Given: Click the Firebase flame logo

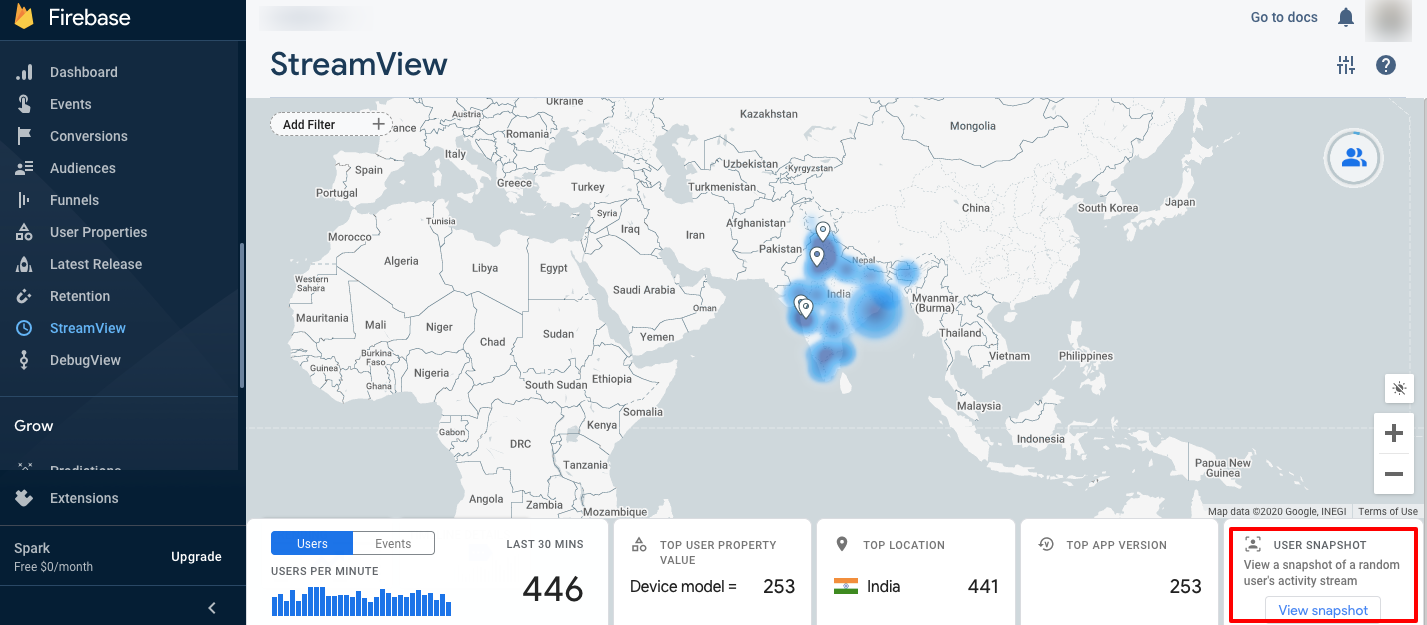Looking at the screenshot, I should [x=24, y=17].
